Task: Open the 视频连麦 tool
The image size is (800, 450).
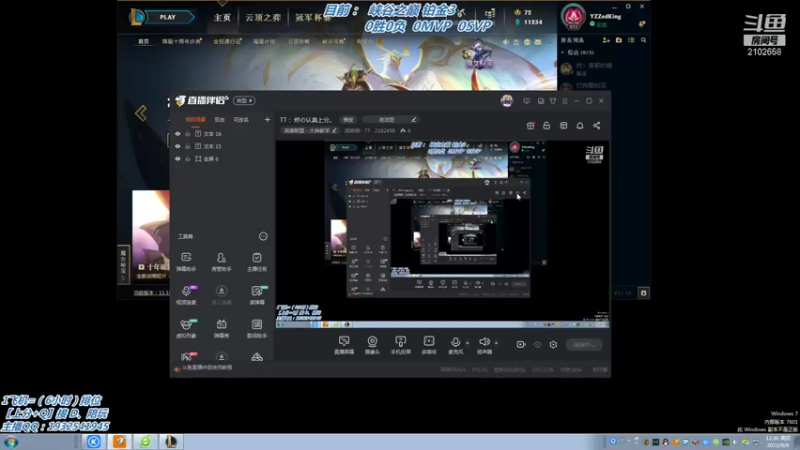Action: tap(186, 295)
